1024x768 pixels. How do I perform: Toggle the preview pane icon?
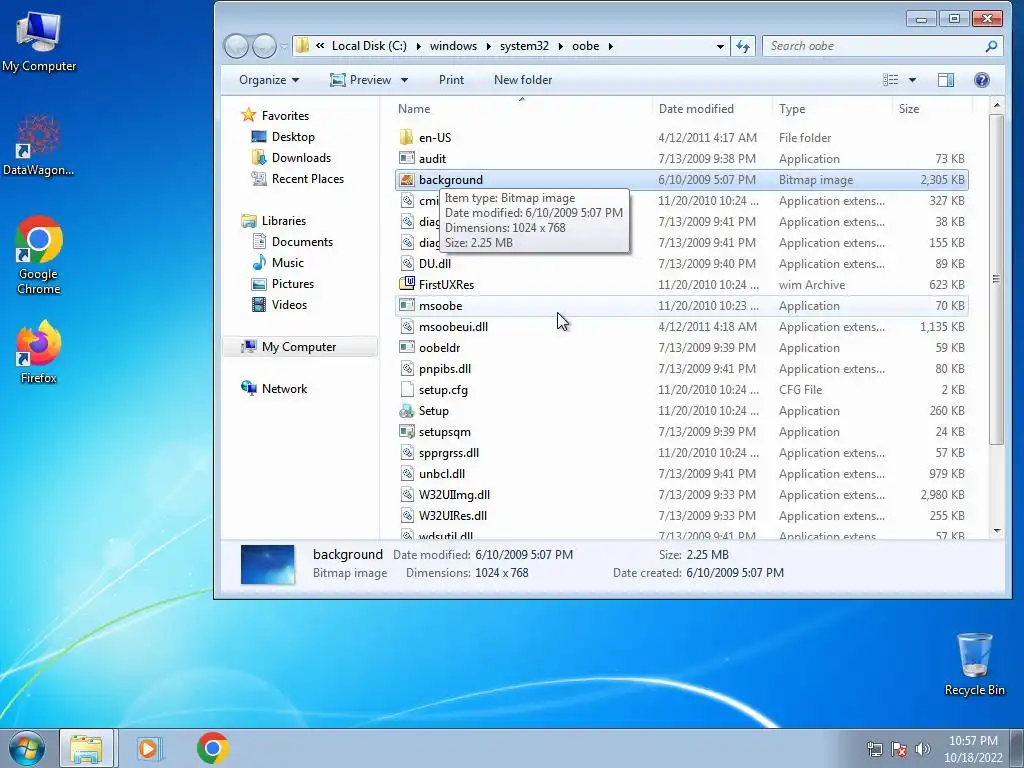point(946,80)
